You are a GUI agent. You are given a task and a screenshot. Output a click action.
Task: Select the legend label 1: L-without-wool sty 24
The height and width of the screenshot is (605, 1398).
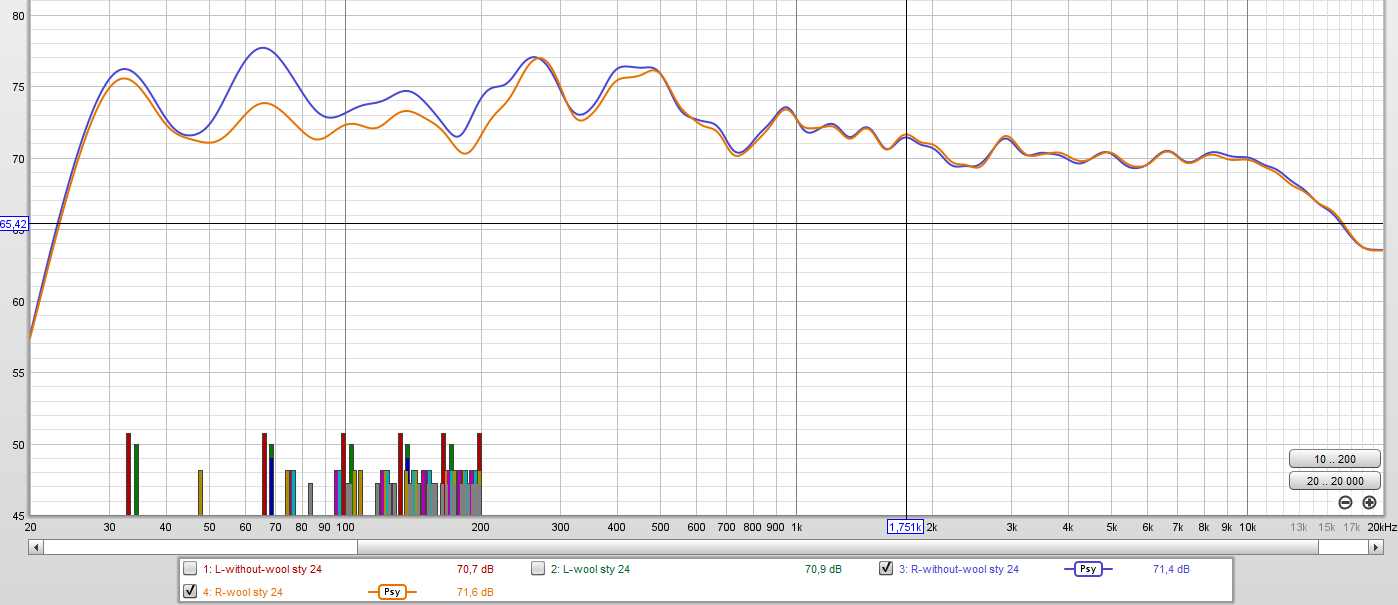coord(262,569)
